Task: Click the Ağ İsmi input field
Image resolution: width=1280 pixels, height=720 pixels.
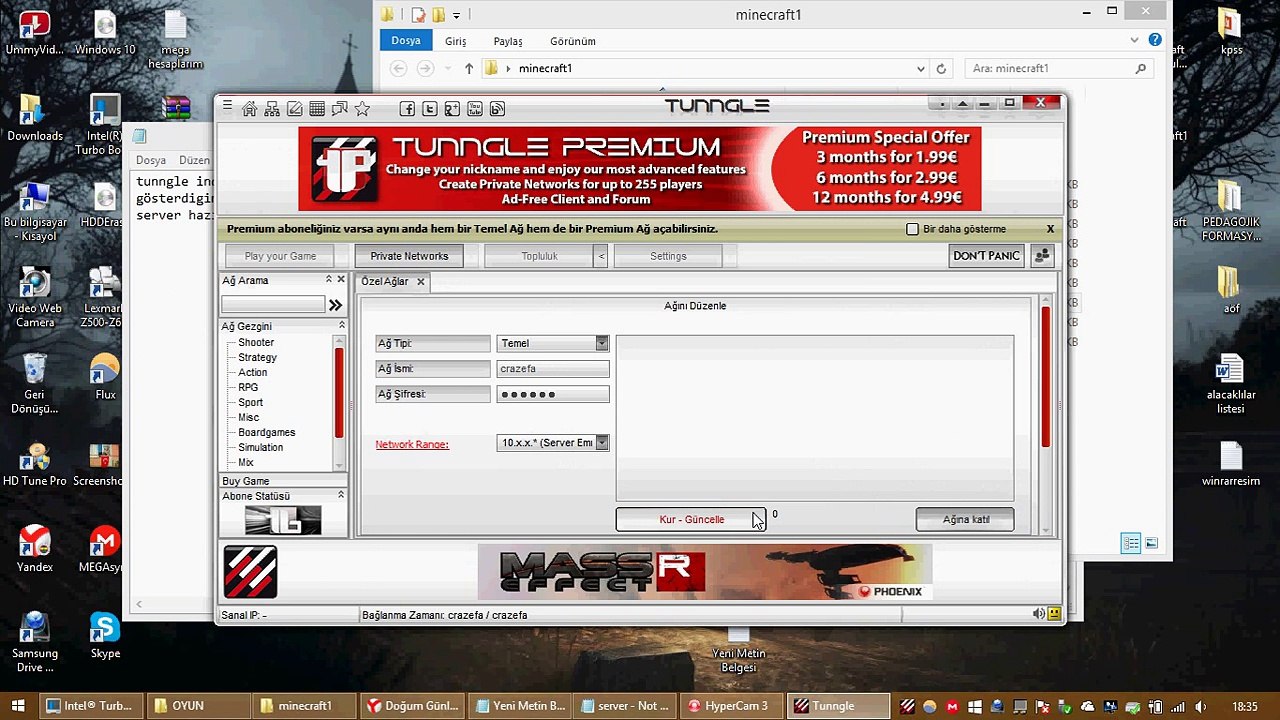Action: [x=553, y=369]
